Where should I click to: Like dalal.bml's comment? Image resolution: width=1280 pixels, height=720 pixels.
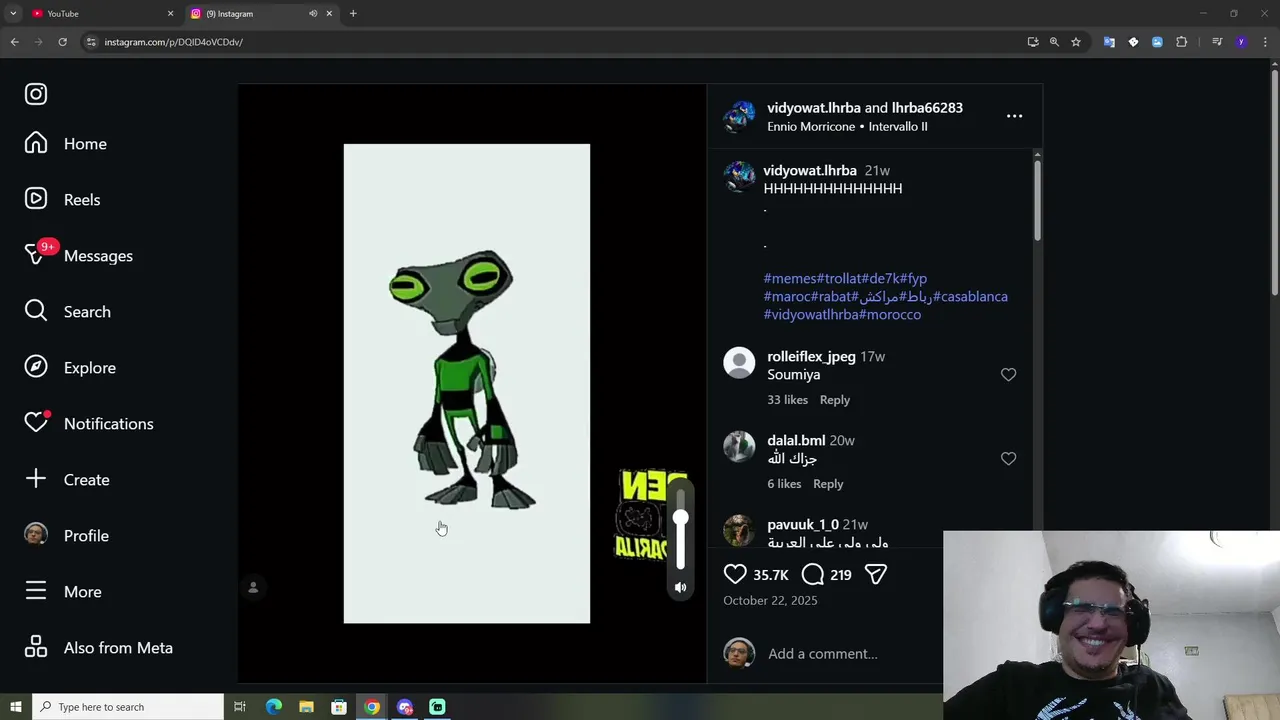point(1008,459)
